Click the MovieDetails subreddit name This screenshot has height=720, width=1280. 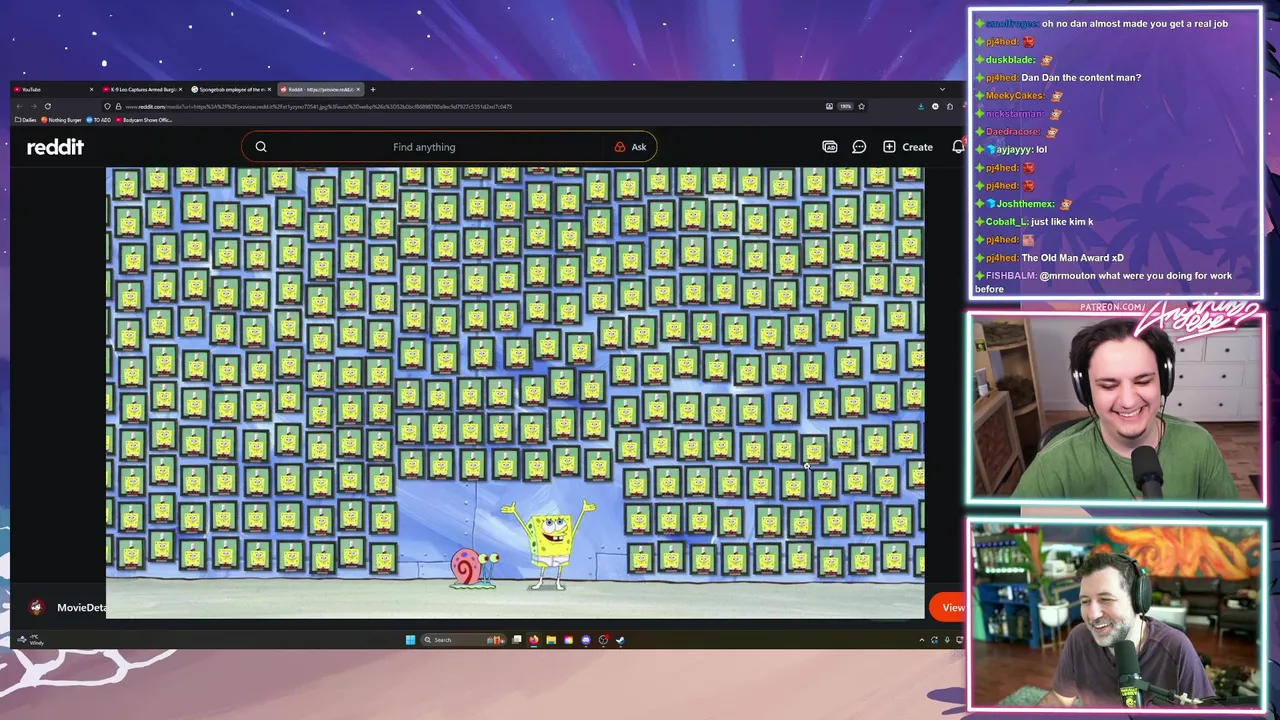81,607
